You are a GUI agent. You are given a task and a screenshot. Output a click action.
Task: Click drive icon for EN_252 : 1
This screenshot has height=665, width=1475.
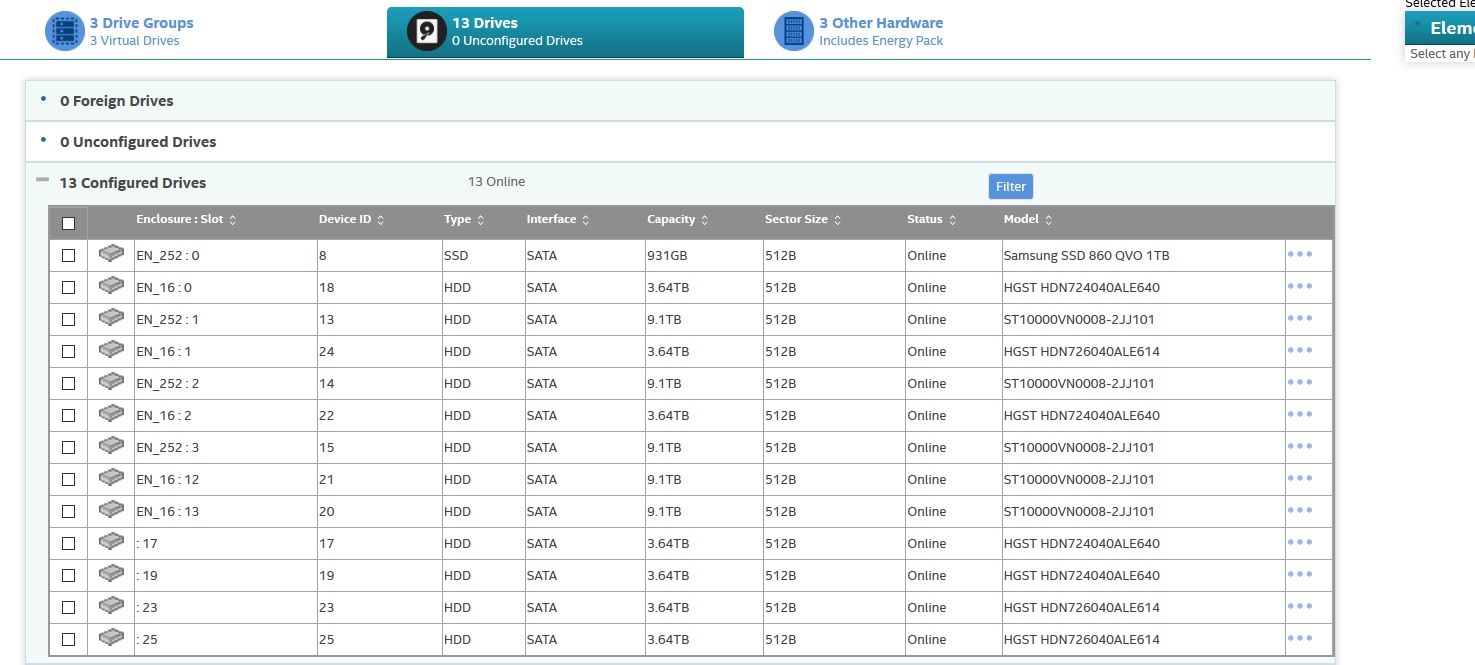pyautogui.click(x=111, y=318)
